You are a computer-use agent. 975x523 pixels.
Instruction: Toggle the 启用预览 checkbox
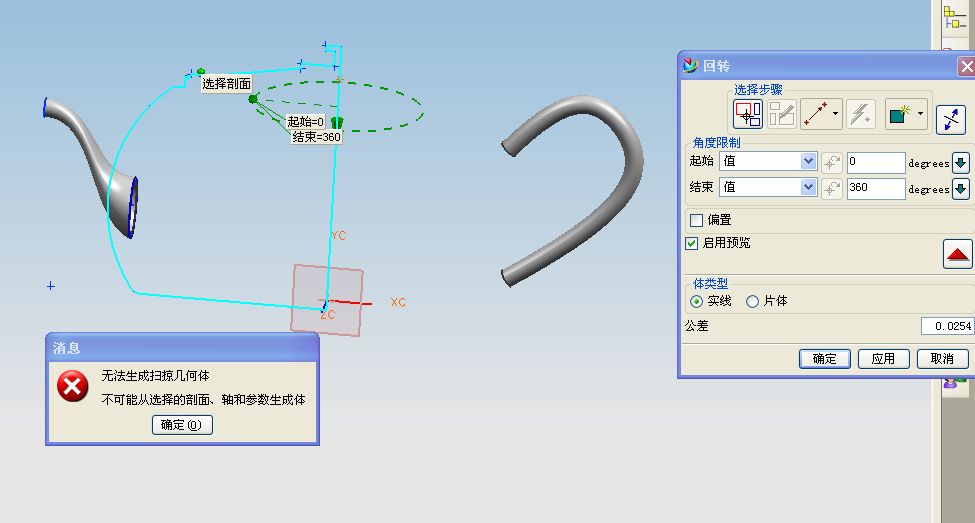click(x=691, y=243)
